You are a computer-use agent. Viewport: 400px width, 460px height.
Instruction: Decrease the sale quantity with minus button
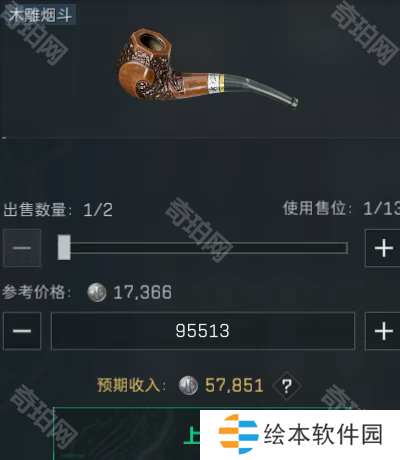22,248
